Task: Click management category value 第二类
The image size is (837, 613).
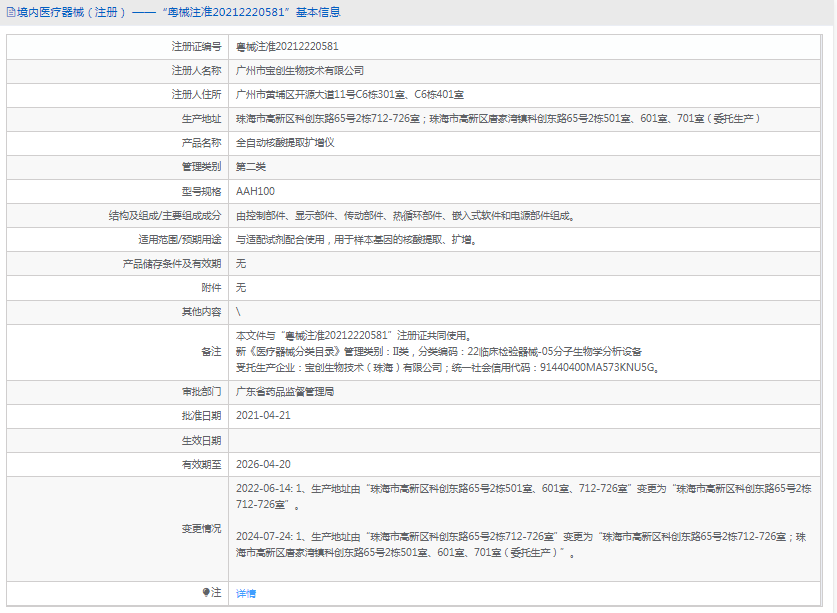Action: pyautogui.click(x=250, y=167)
